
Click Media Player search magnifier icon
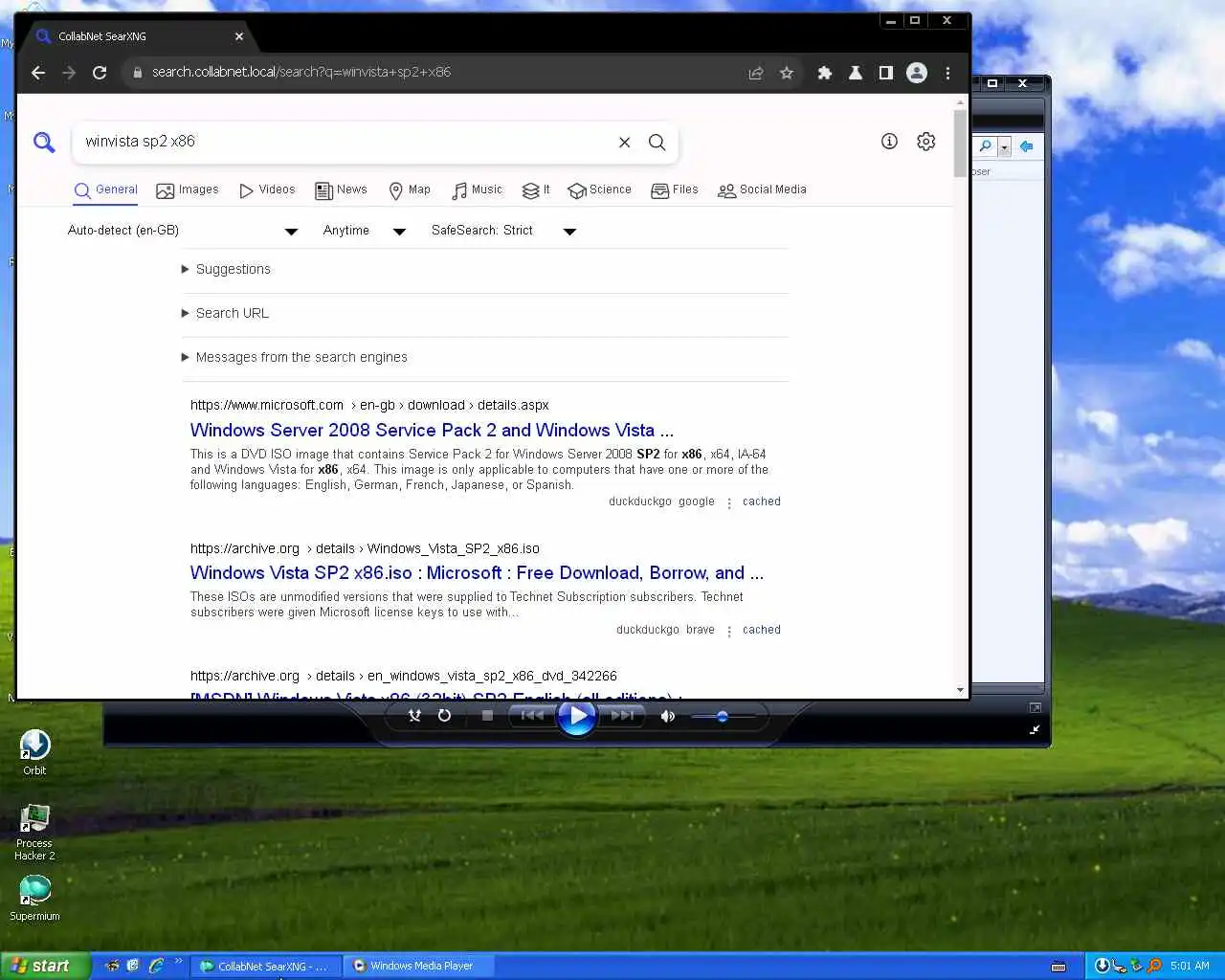[x=985, y=146]
